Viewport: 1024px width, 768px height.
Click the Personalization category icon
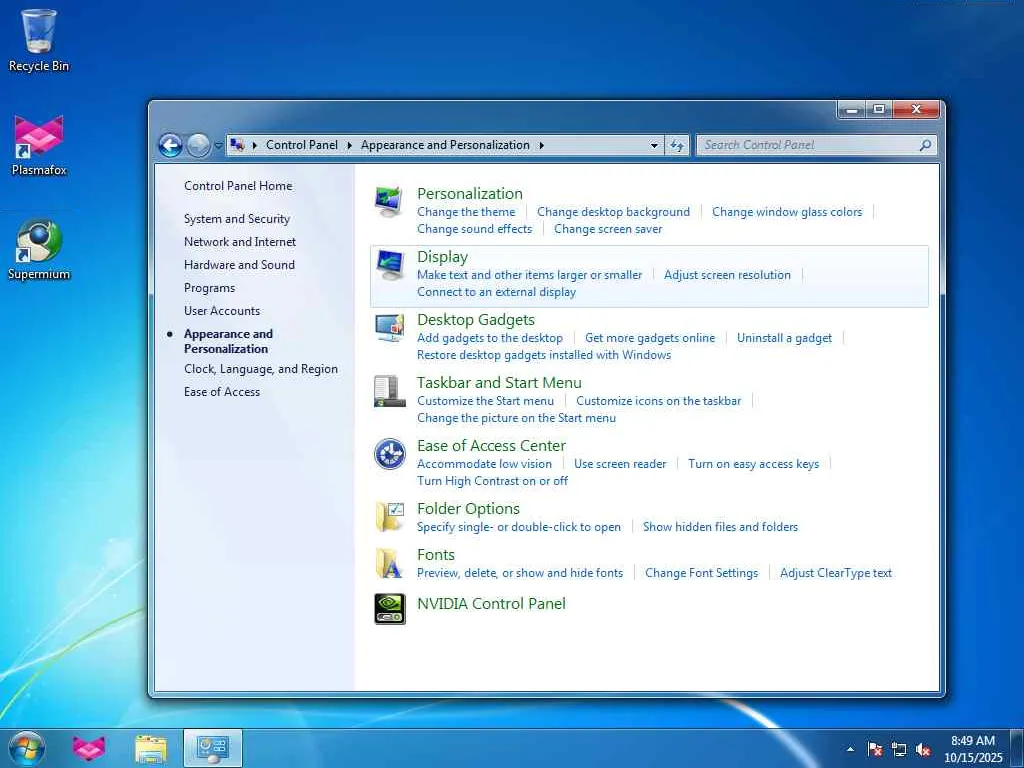(389, 201)
